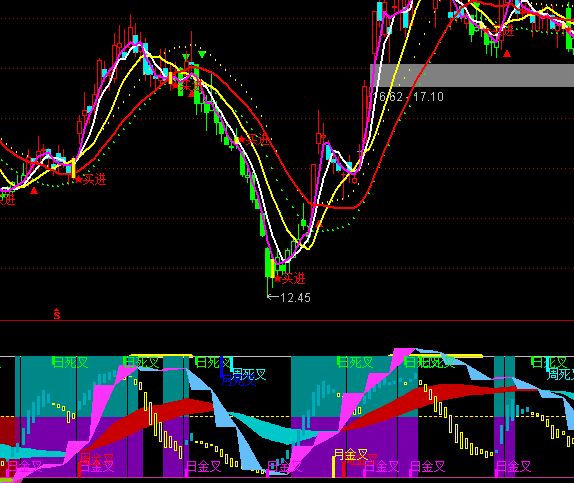Click the red S marker above the divider line
The image size is (574, 483).
57,314
